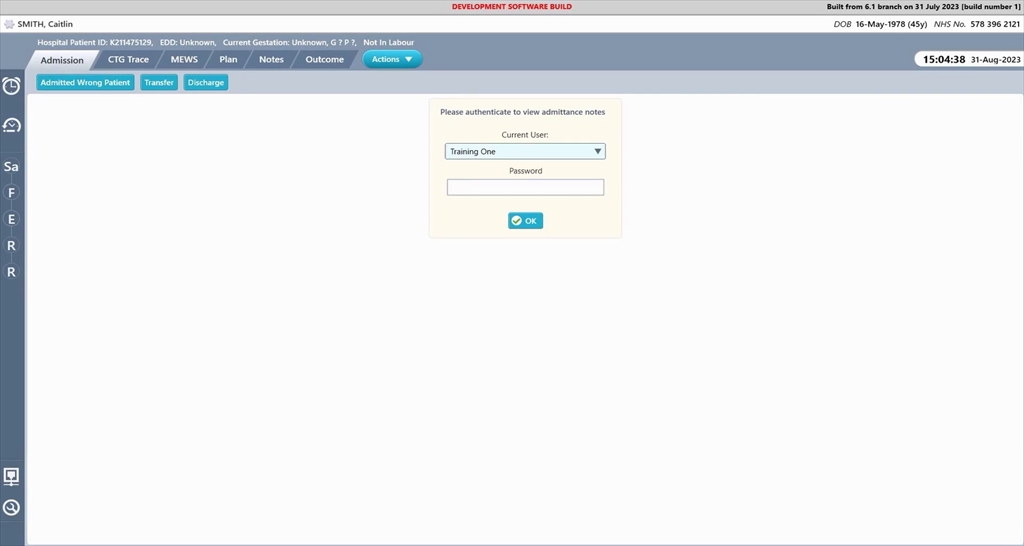
Task: Go to the MEWS tab
Action: pos(184,59)
